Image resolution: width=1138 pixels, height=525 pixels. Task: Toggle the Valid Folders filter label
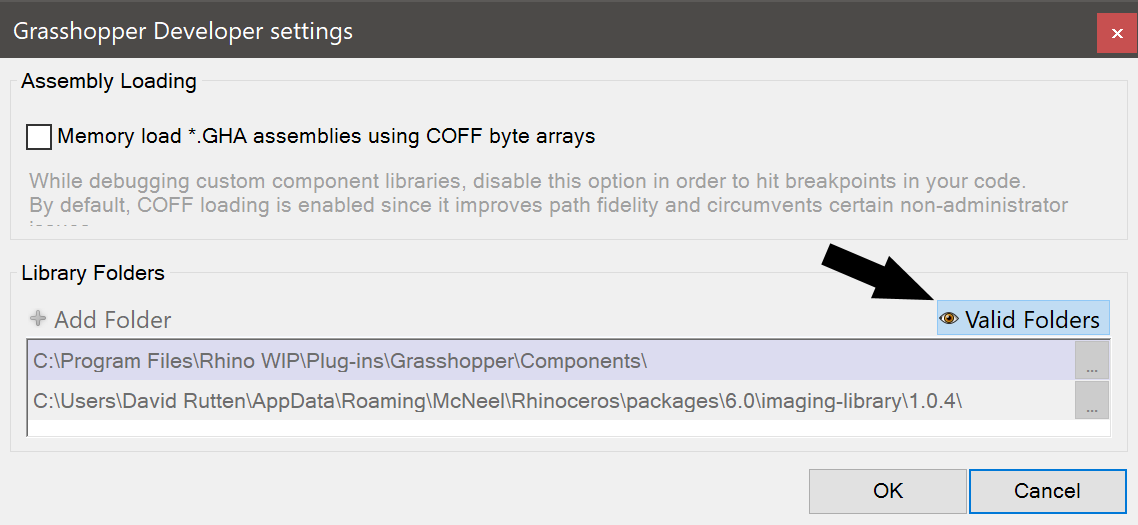[1032, 320]
